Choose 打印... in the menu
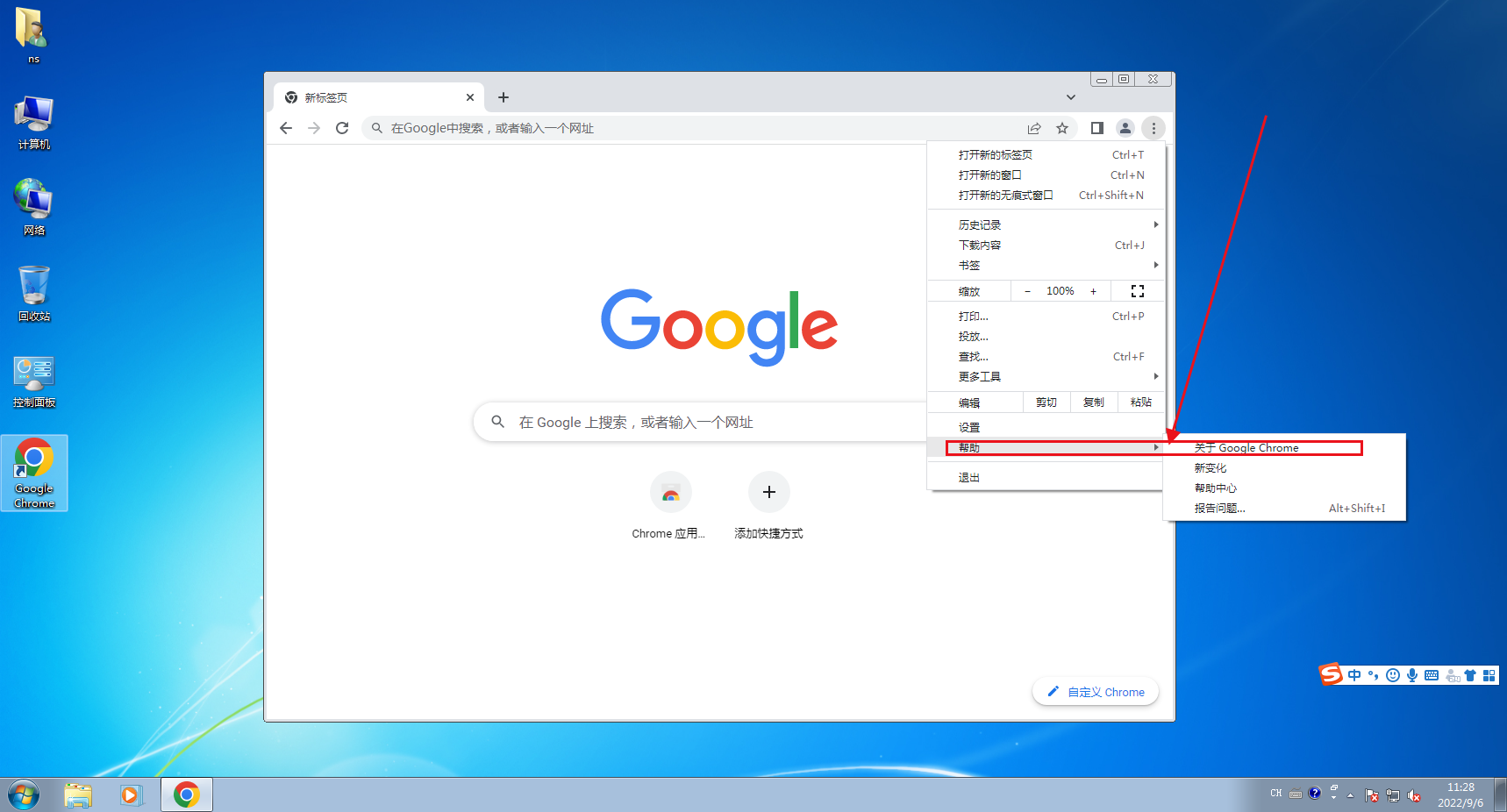The image size is (1507, 812). coord(1046,317)
